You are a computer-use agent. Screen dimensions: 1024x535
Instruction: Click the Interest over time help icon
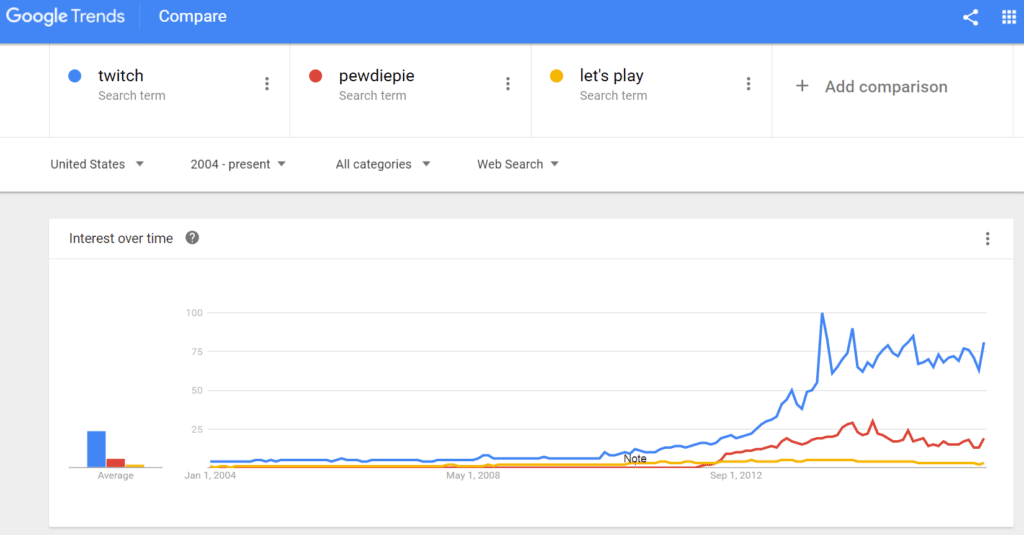pos(192,238)
